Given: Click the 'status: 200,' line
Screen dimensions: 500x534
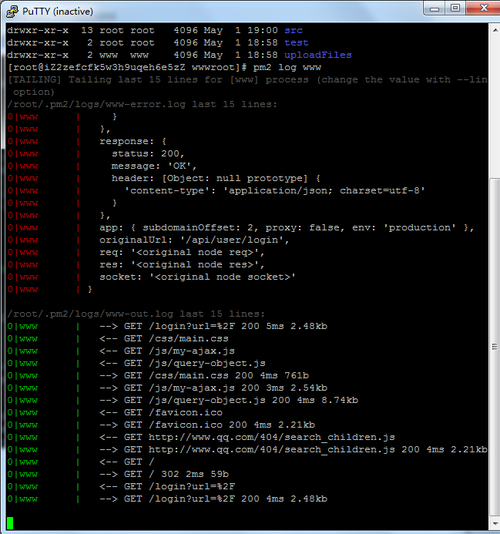Looking at the screenshot, I should pos(148,154).
